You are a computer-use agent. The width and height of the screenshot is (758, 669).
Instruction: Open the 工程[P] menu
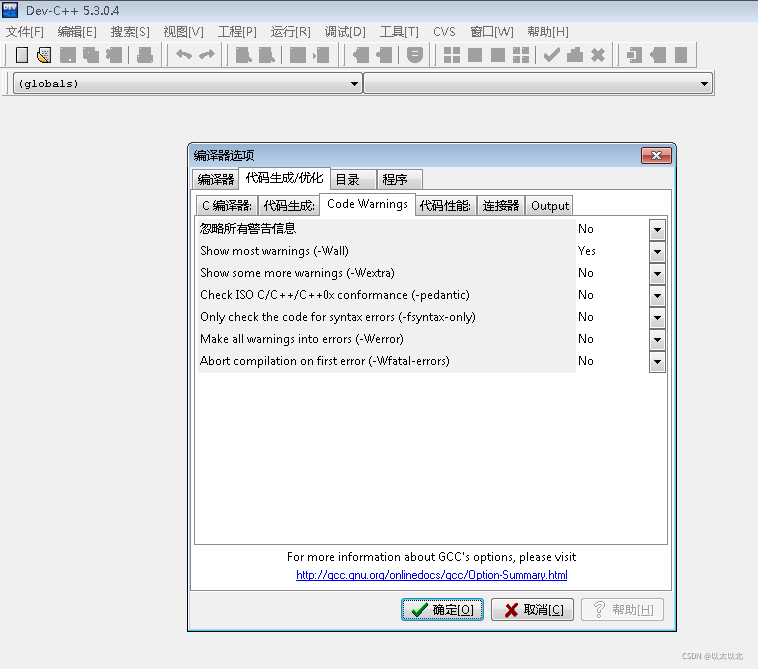237,32
